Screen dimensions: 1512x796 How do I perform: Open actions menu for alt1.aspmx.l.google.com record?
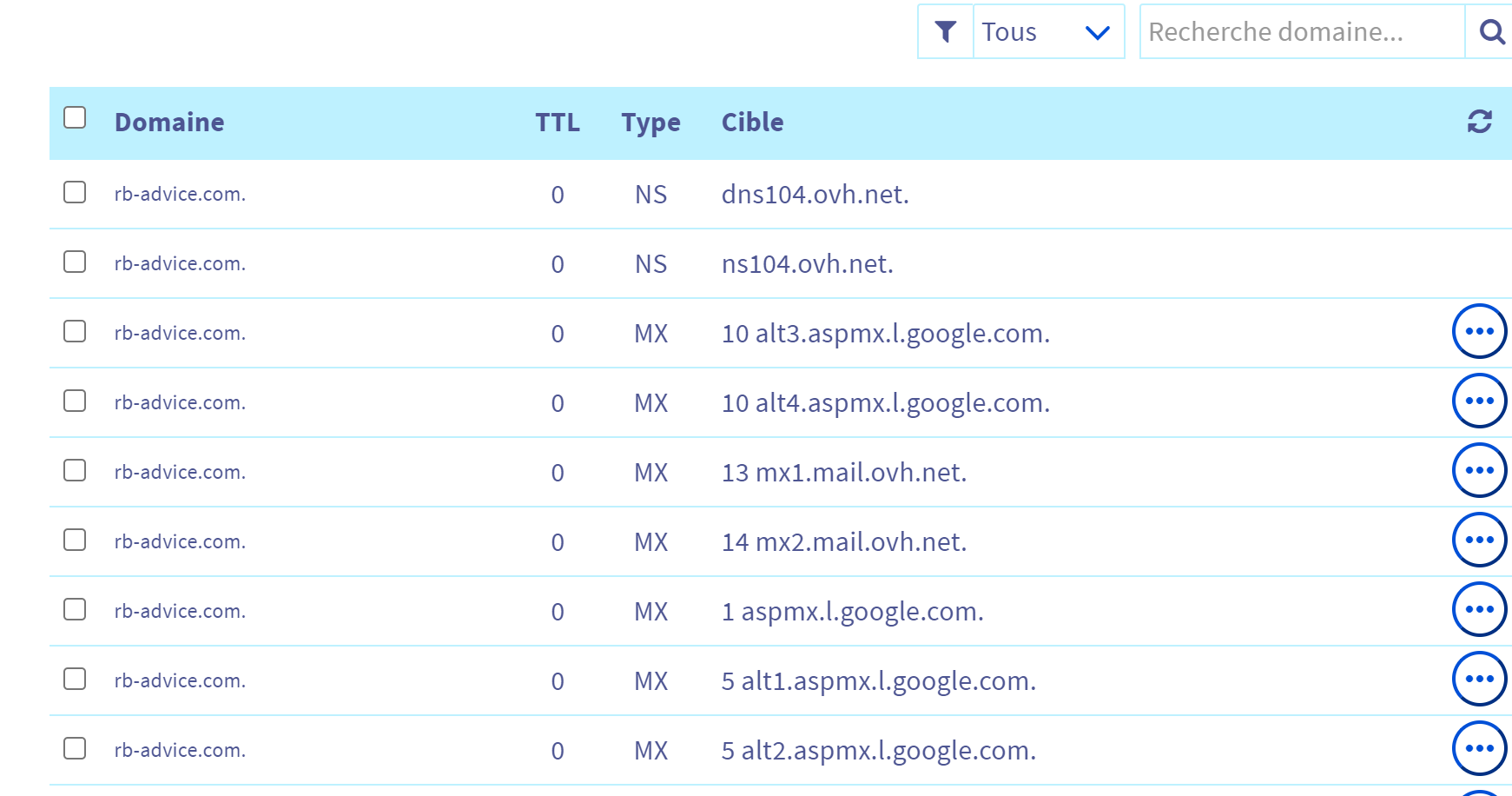pyautogui.click(x=1479, y=679)
